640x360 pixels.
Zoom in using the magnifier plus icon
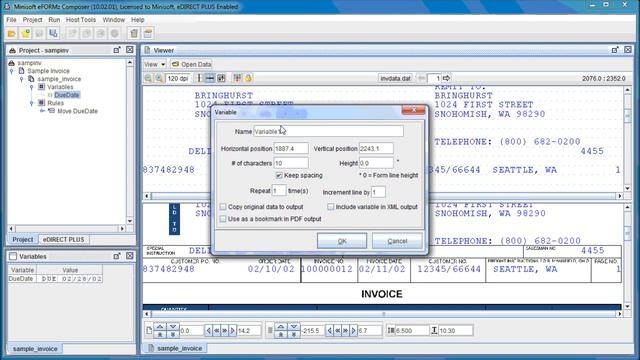coord(159,78)
